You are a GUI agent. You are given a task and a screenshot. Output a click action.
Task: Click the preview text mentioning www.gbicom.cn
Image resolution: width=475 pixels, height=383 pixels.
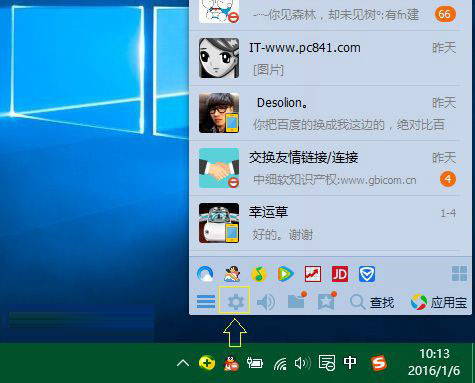(335, 180)
